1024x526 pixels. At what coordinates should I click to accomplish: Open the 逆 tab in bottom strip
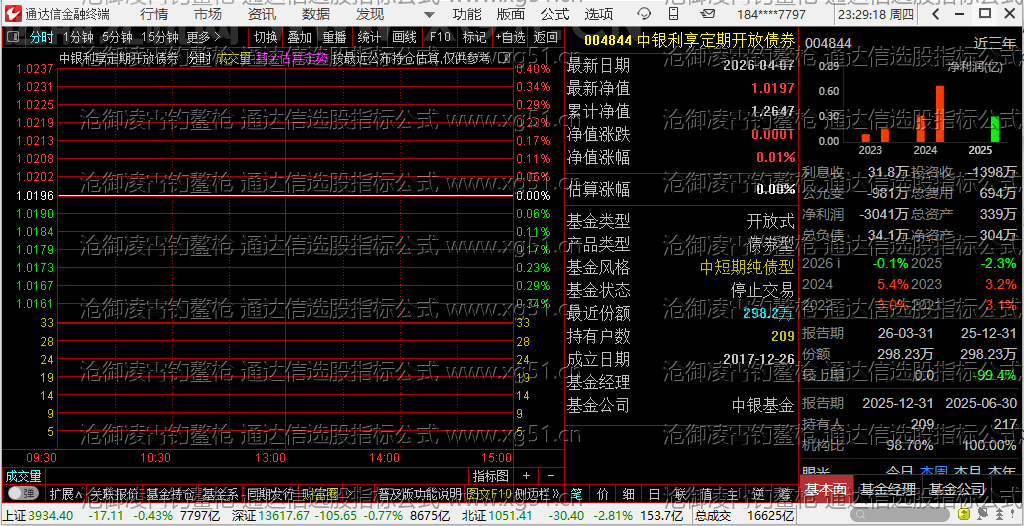[x=757, y=493]
